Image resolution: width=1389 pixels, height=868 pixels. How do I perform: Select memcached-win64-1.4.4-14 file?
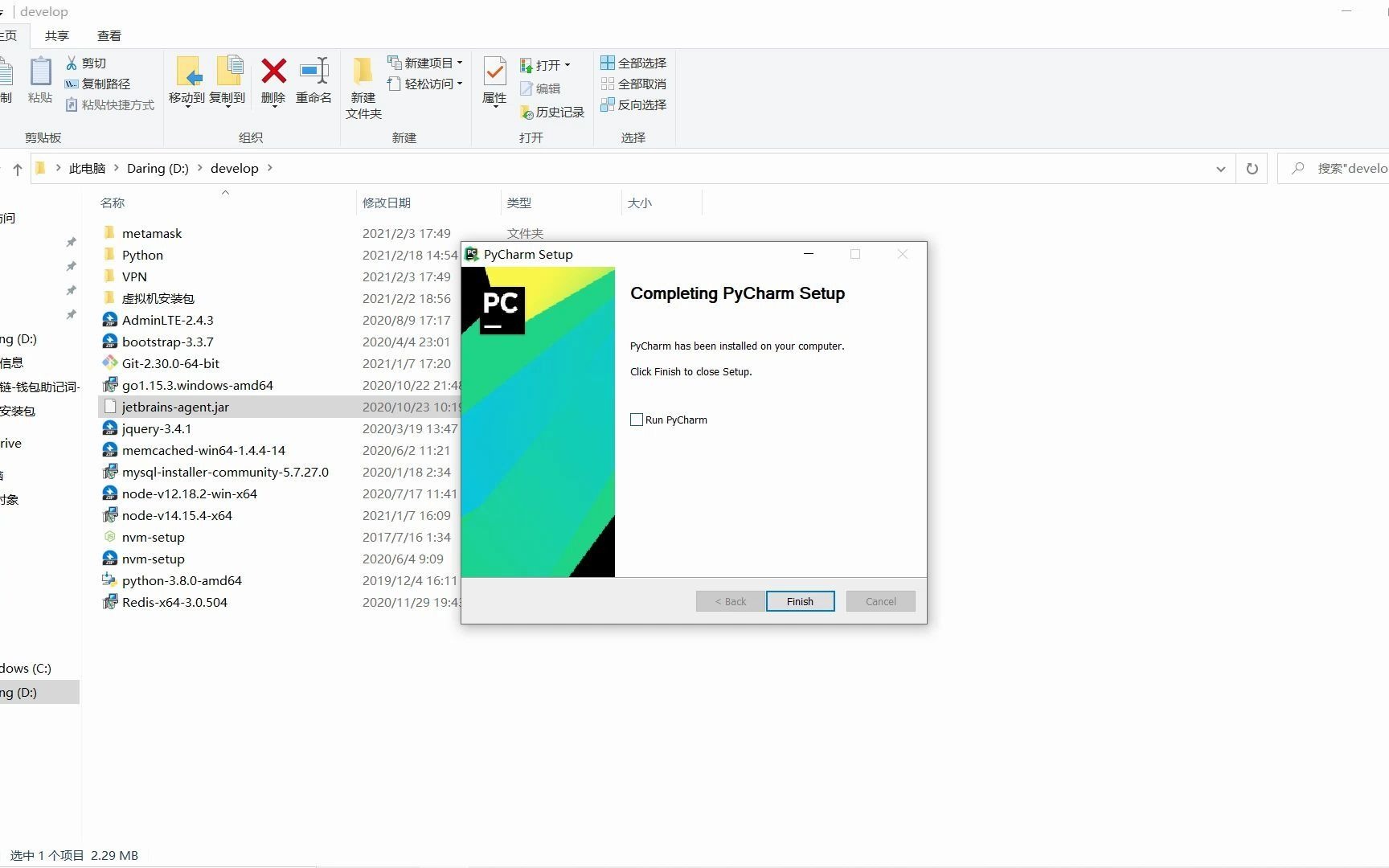(x=203, y=450)
